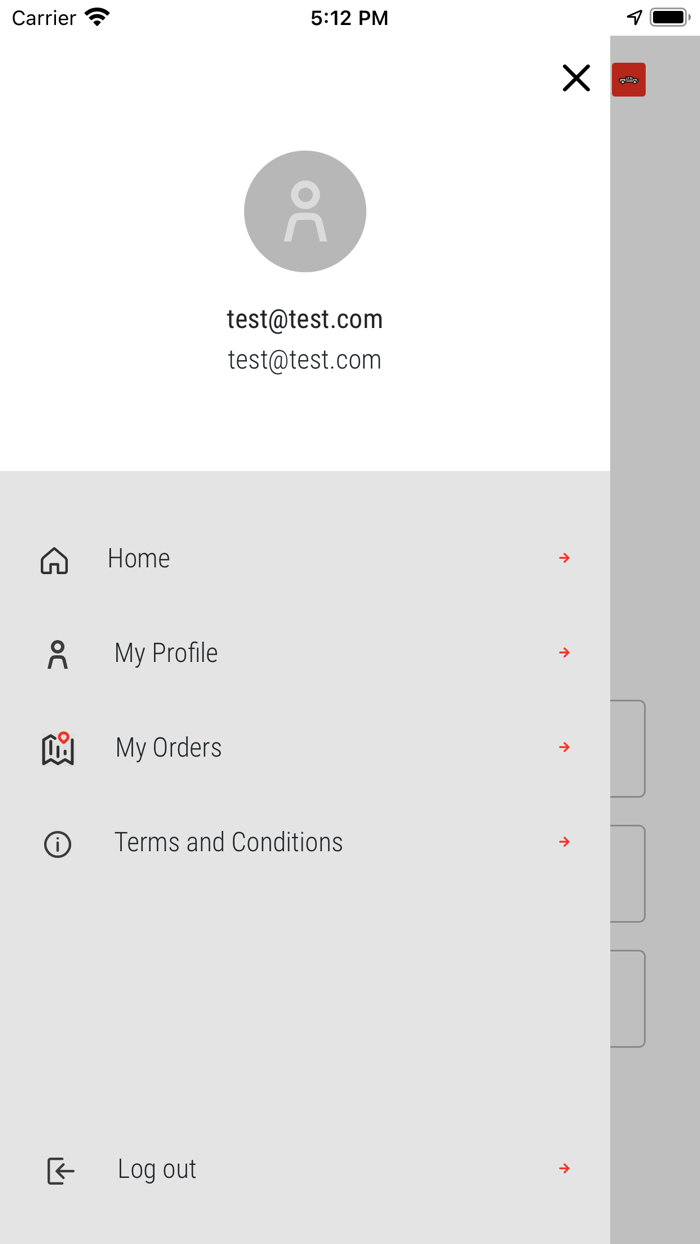This screenshot has height=1244, width=700.
Task: Tap the red car icon
Action: [x=629, y=80]
